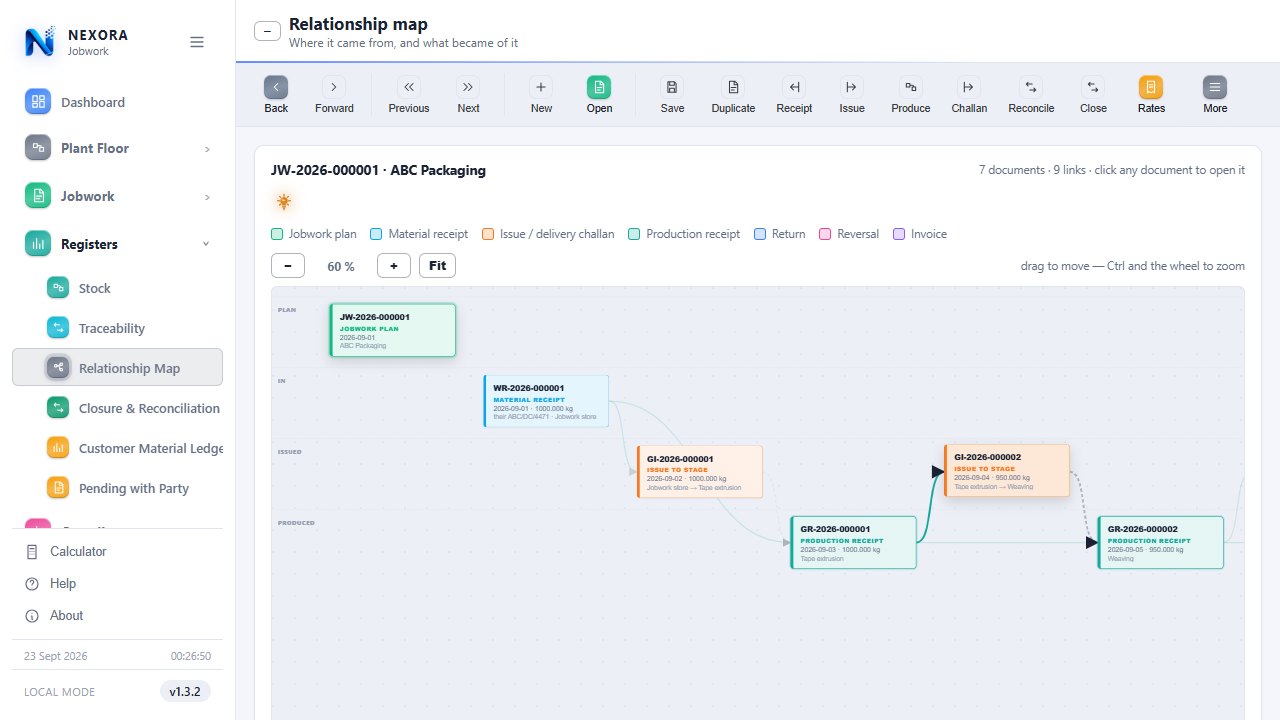
Task: Click the Issue toolbar icon
Action: coord(852,87)
